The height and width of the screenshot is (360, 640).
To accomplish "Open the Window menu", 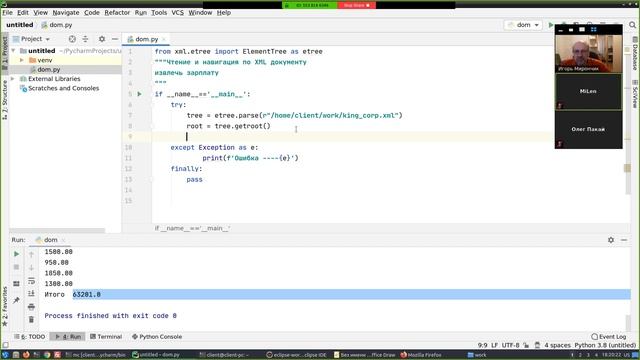I will click(x=200, y=13).
